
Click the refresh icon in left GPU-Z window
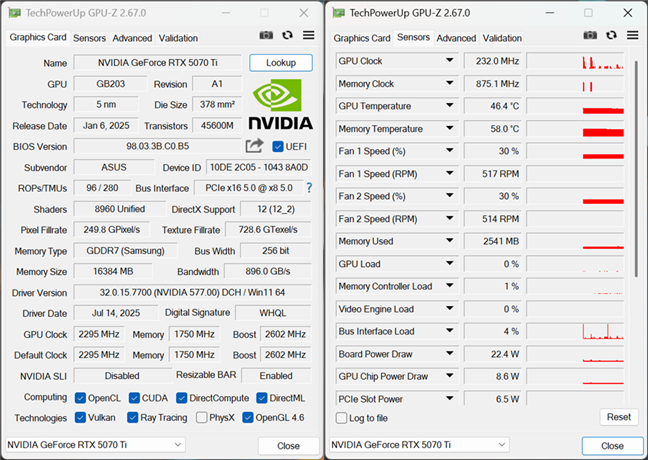point(287,35)
